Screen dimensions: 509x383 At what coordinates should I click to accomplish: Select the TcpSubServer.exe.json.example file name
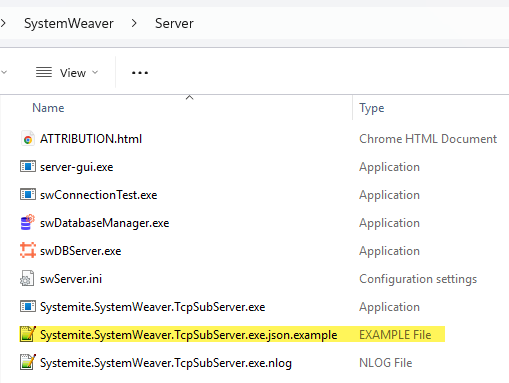pyautogui.click(x=189, y=335)
